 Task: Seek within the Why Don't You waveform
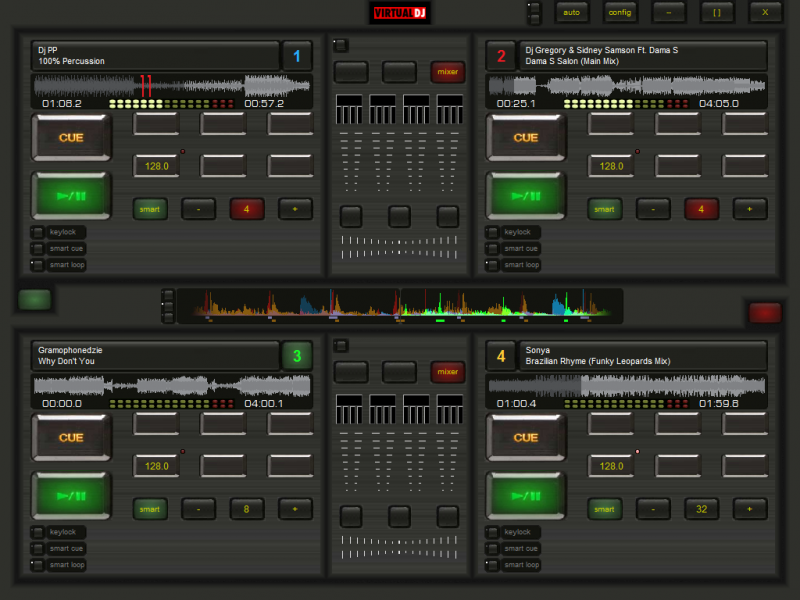pos(172,386)
